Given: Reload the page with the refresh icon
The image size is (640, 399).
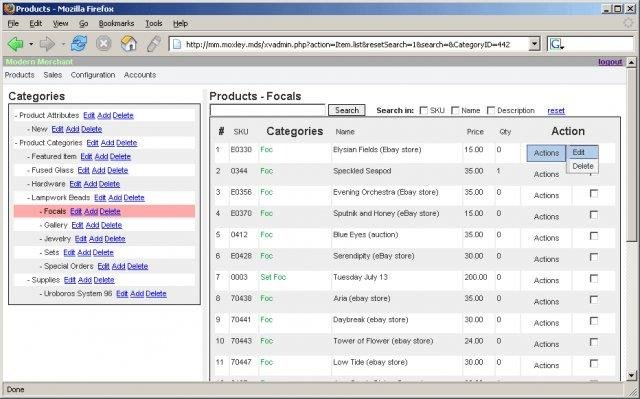Looking at the screenshot, I should [x=79, y=44].
